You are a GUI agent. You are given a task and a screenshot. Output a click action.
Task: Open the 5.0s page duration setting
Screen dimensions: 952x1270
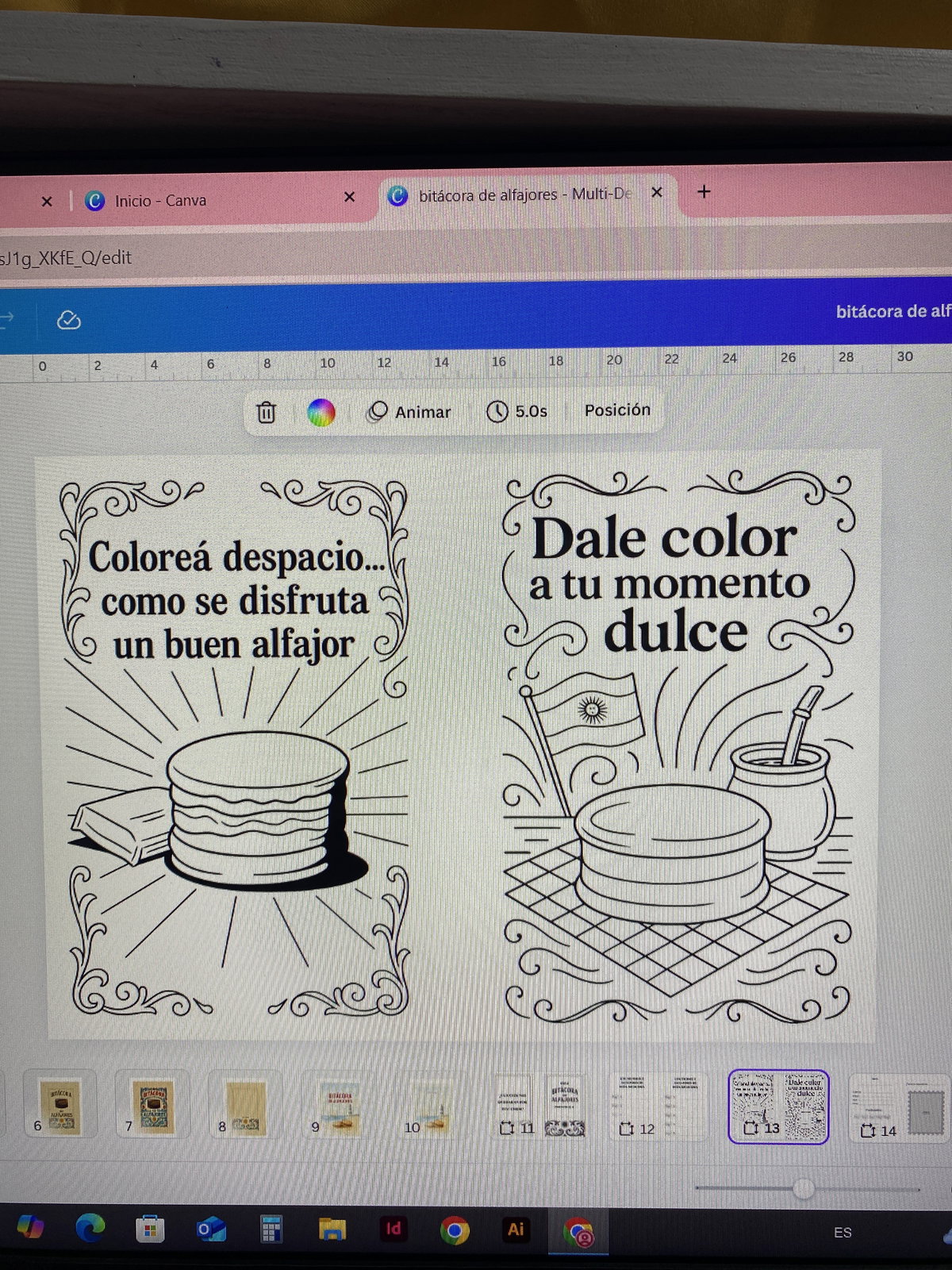point(517,411)
